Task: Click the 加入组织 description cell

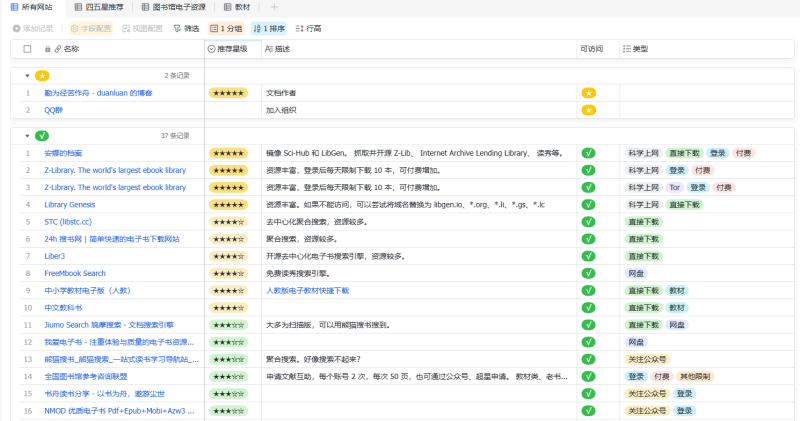Action: 419,110
